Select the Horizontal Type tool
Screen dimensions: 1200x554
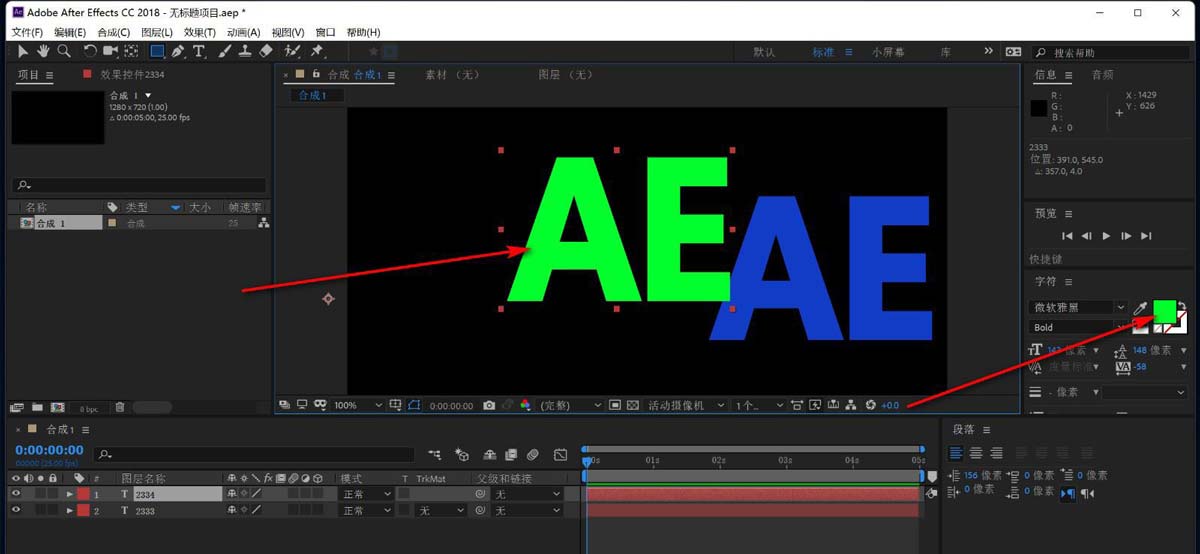(x=199, y=51)
